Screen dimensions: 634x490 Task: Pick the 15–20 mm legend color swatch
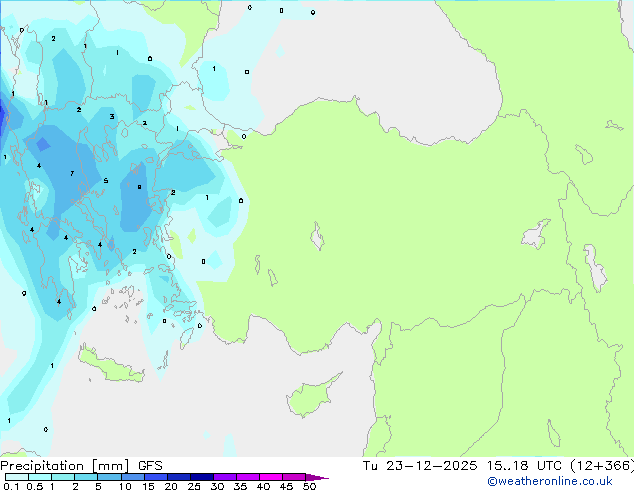click(x=156, y=477)
